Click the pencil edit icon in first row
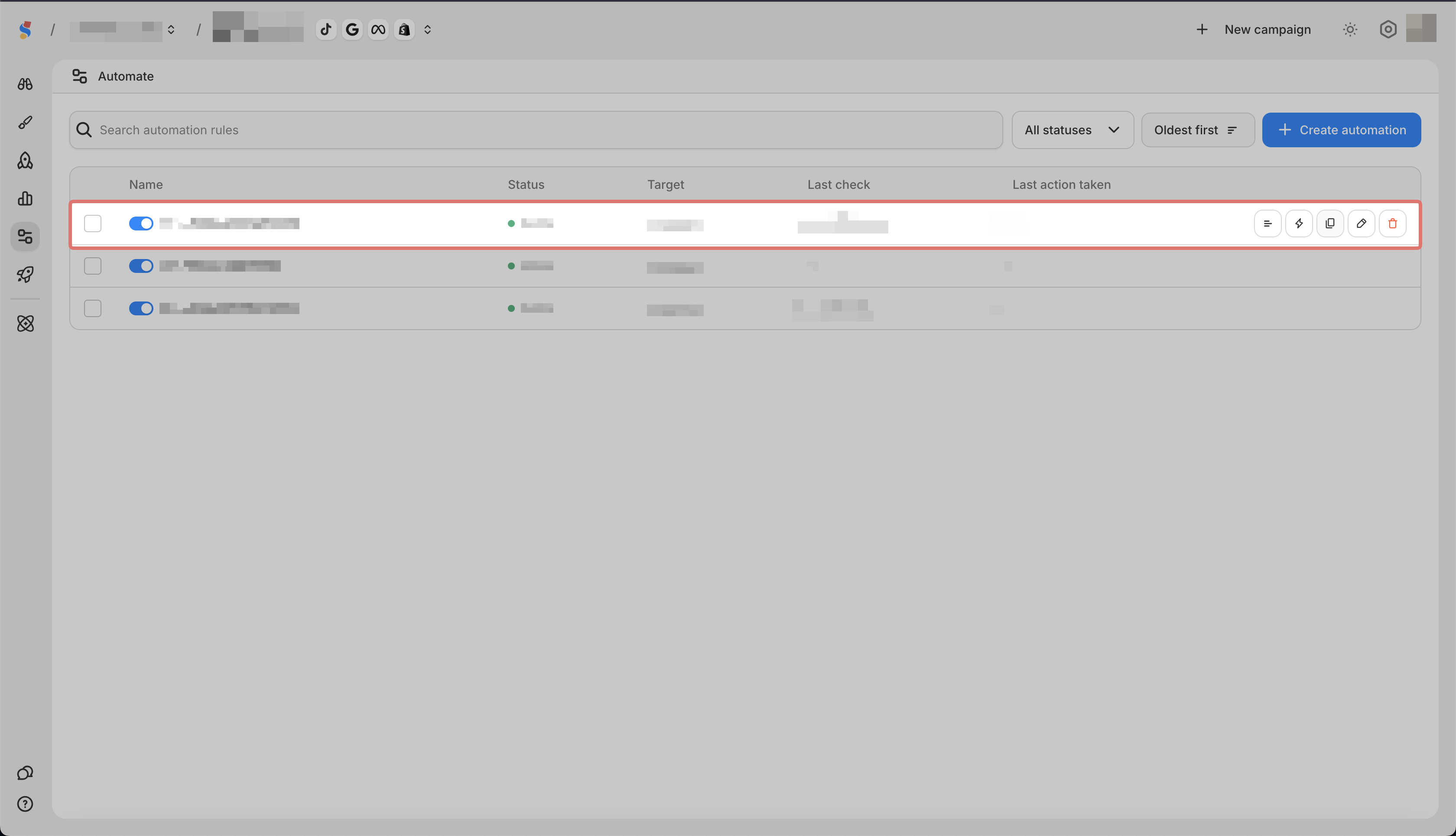This screenshot has height=836, width=1456. tap(1361, 224)
